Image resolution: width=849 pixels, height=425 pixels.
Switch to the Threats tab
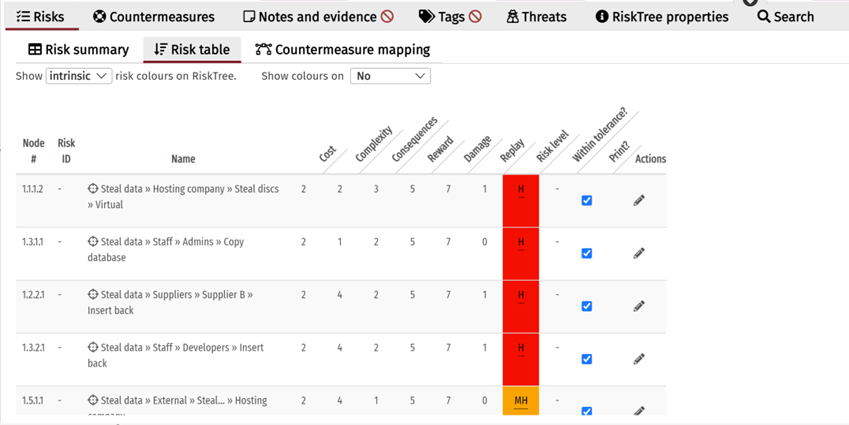tap(537, 17)
